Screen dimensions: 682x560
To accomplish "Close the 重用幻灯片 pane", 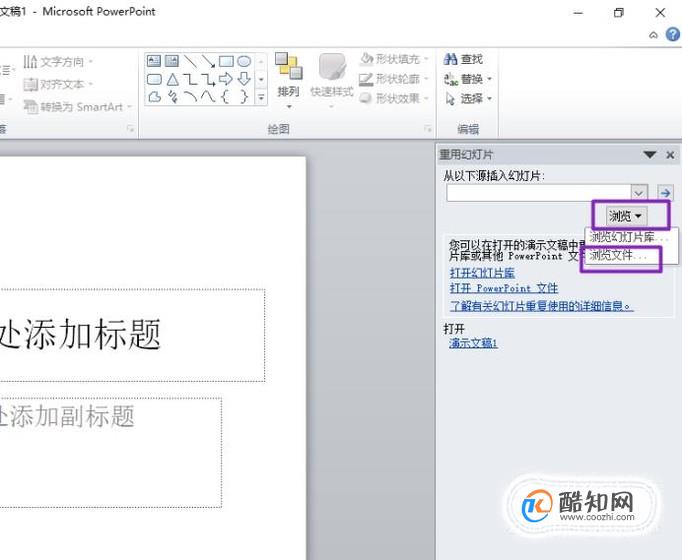I will coord(670,155).
